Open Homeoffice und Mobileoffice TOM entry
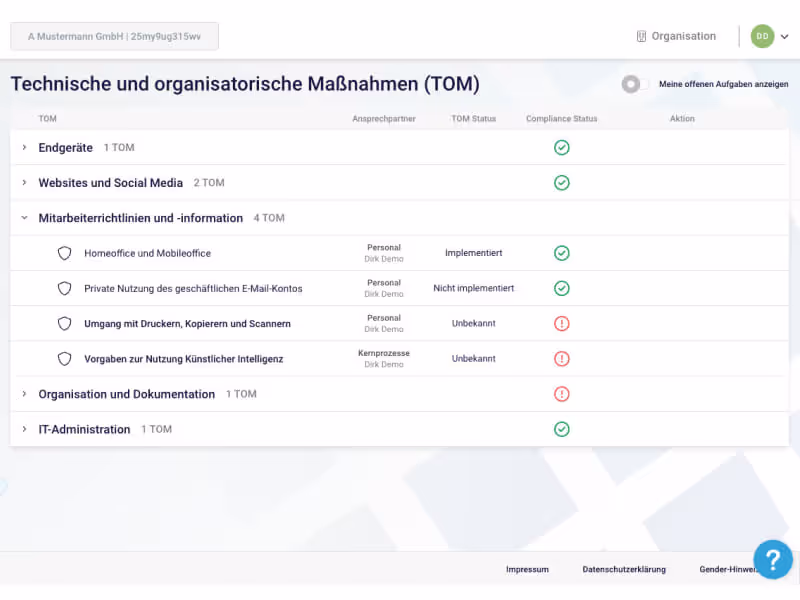Image resolution: width=800 pixels, height=600 pixels. (147, 253)
